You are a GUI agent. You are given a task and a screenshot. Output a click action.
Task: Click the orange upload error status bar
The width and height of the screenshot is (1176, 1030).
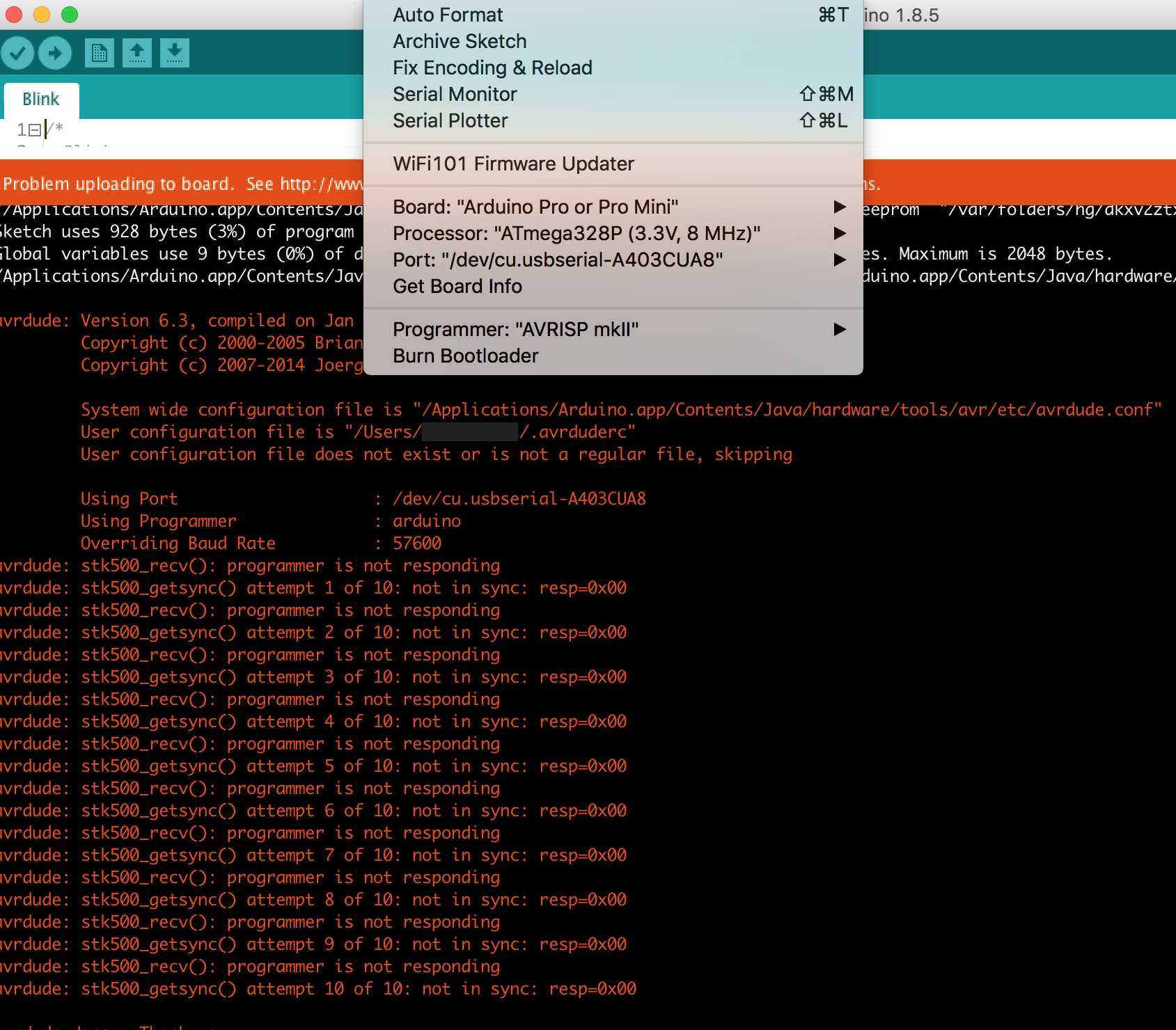(x=181, y=184)
